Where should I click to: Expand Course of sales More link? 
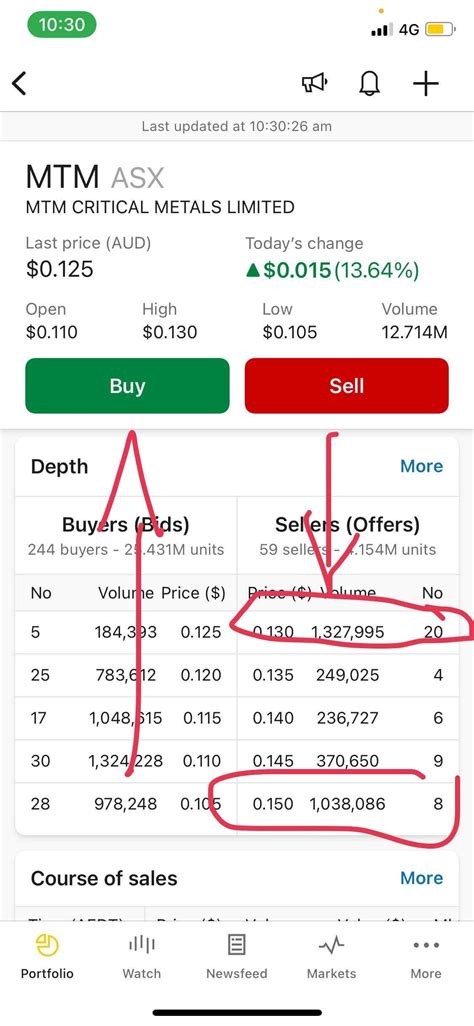click(x=422, y=877)
